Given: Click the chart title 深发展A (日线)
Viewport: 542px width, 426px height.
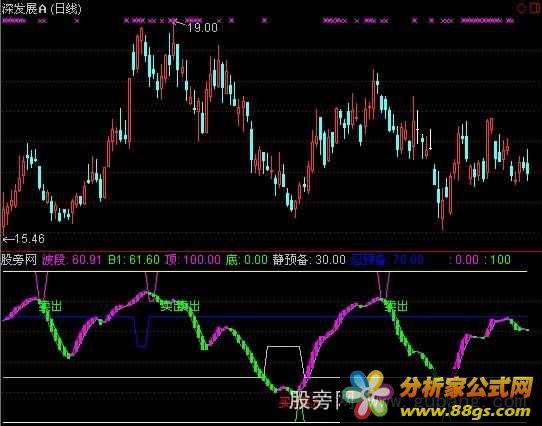Looking at the screenshot, I should (41, 8).
